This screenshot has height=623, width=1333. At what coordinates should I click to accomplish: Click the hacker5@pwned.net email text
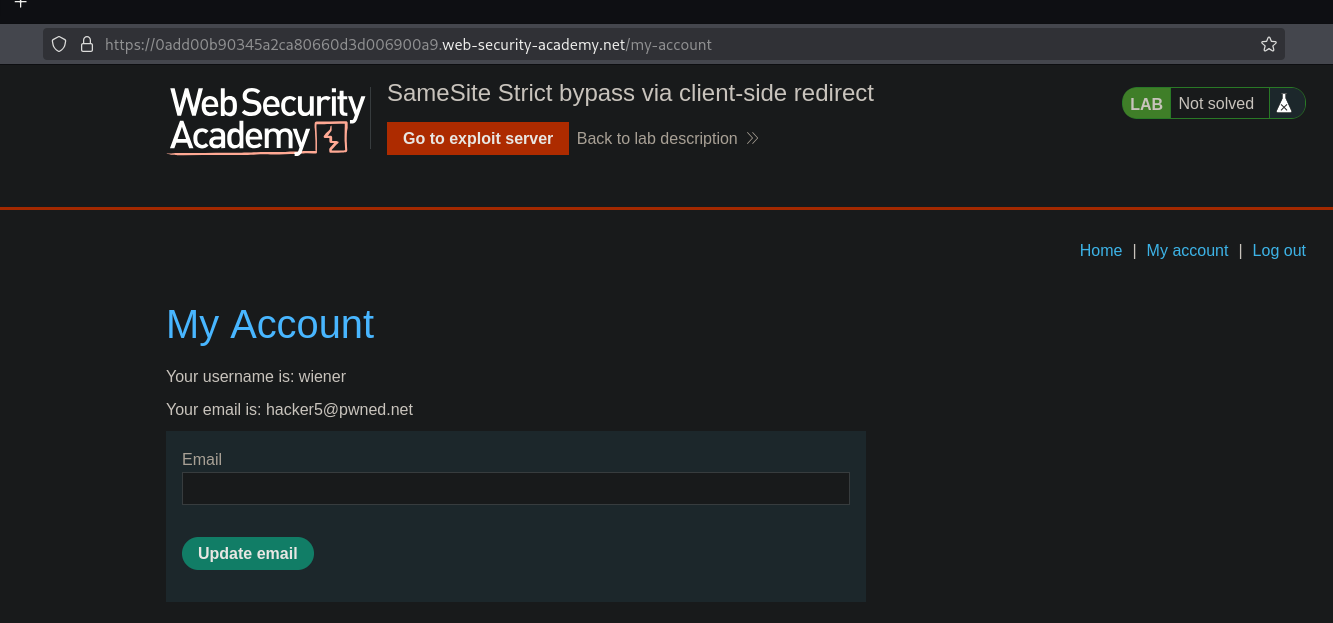339,409
